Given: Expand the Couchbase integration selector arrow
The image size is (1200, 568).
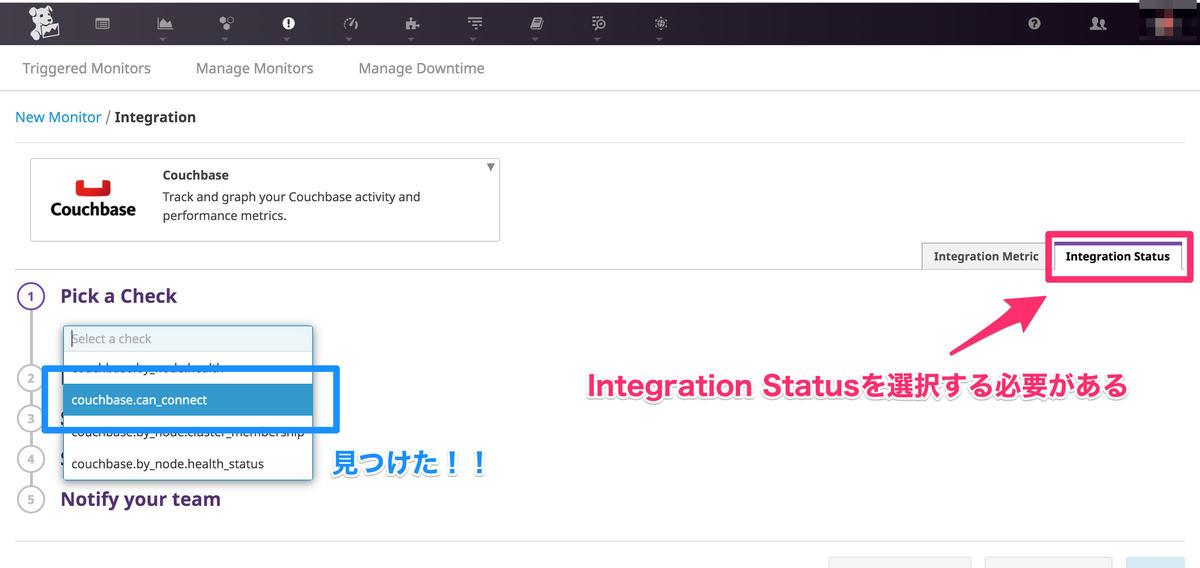Looking at the screenshot, I should (490, 167).
